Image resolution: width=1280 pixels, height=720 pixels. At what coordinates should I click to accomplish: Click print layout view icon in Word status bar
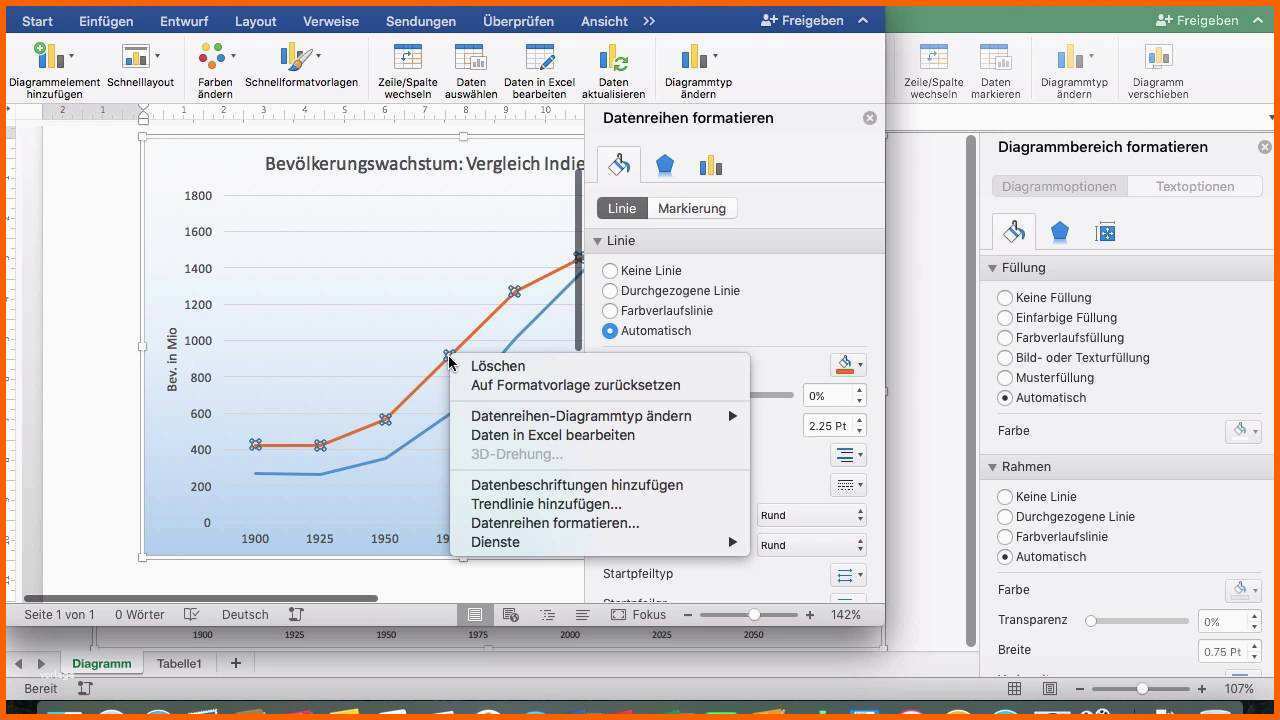[475, 615]
